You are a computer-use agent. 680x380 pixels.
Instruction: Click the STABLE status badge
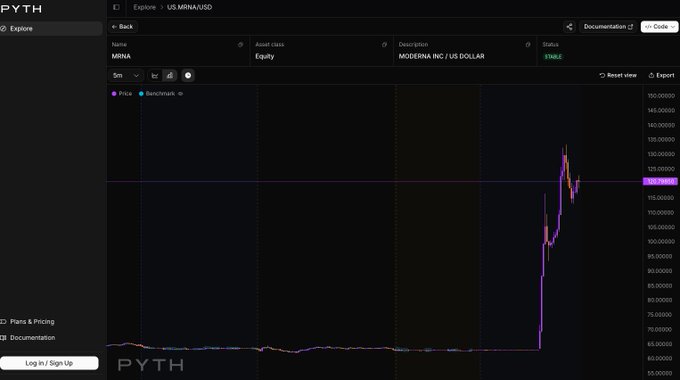[x=553, y=57]
